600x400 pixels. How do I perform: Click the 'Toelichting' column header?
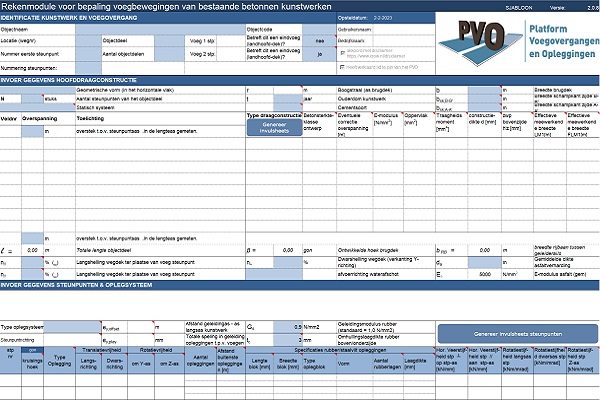[x=90, y=119]
